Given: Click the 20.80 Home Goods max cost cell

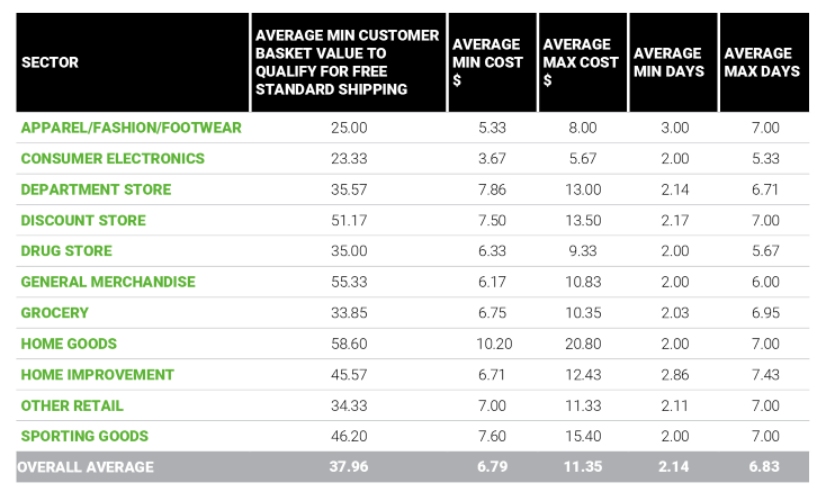Looking at the screenshot, I should [583, 344].
